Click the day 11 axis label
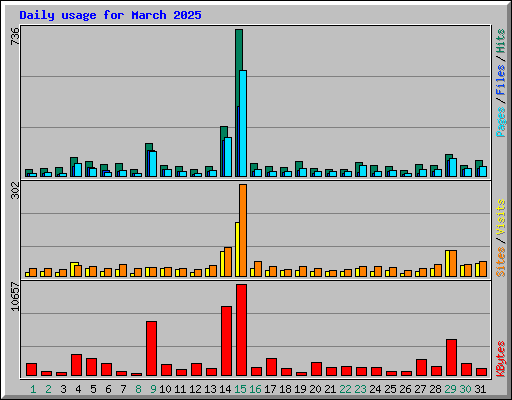The image size is (512, 400). tap(180, 389)
